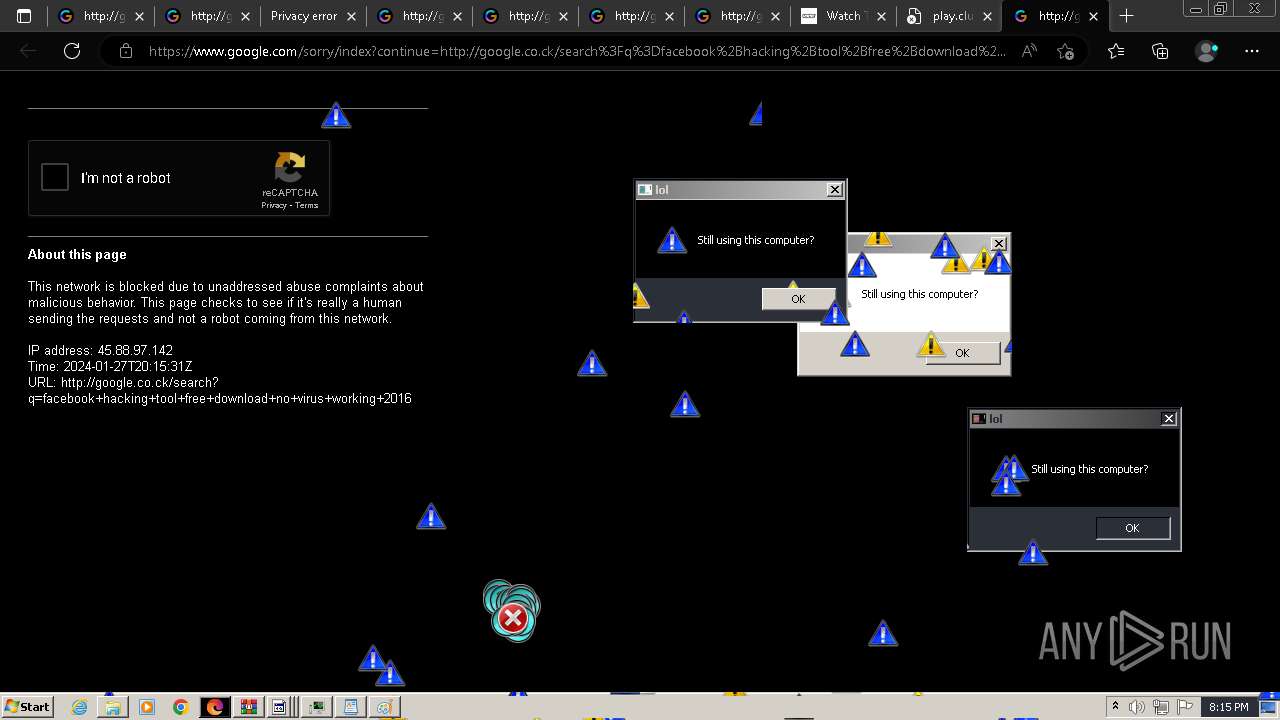Switch to the Edge browser taskbar button
Image resolution: width=1280 pixels, height=720 pixels.
click(x=214, y=707)
